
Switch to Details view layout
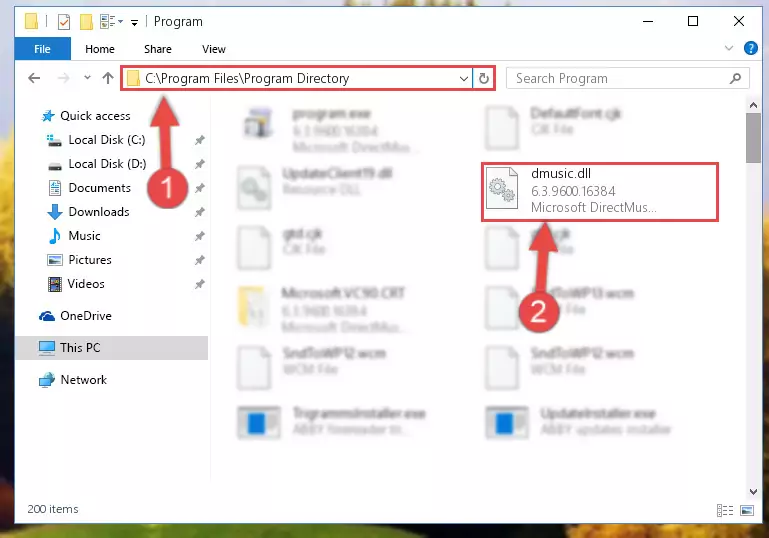[725, 511]
